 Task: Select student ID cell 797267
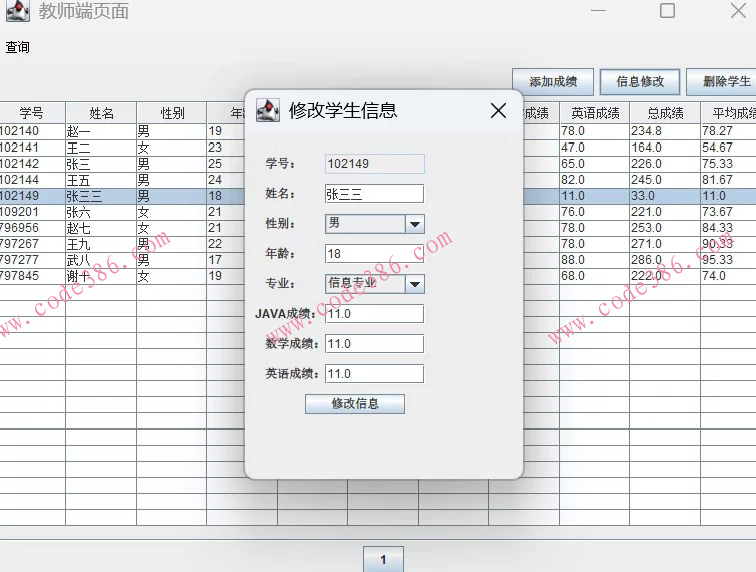[x=32, y=244]
